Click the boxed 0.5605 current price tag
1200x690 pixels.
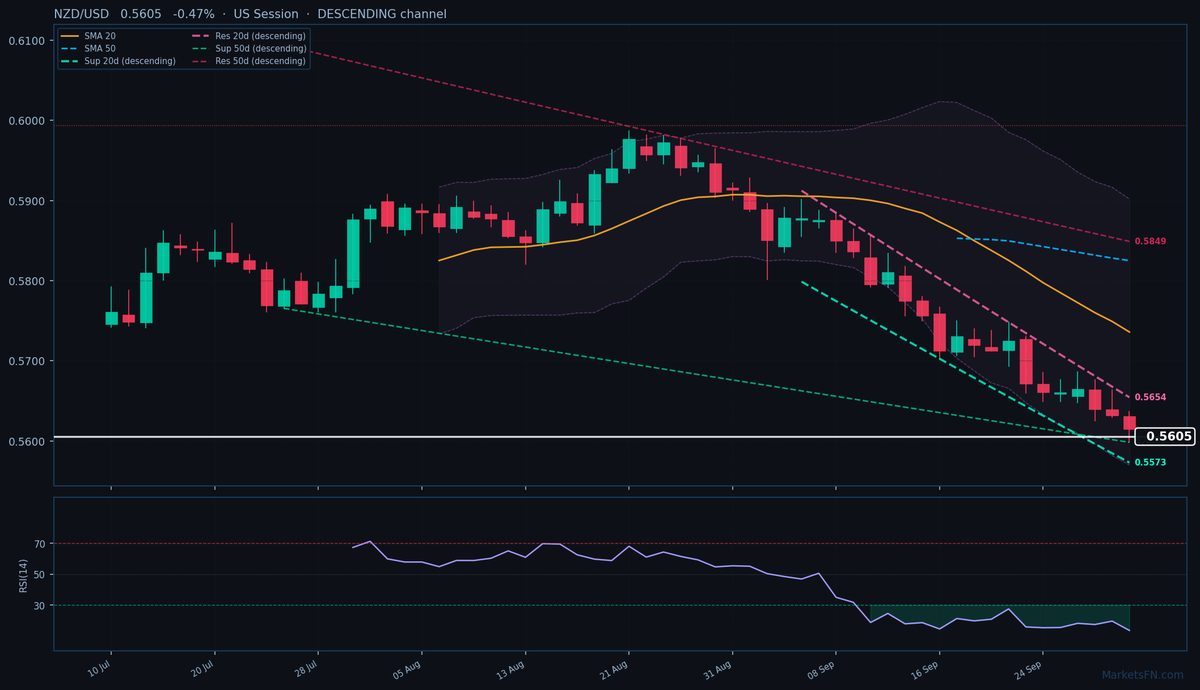pos(1166,437)
